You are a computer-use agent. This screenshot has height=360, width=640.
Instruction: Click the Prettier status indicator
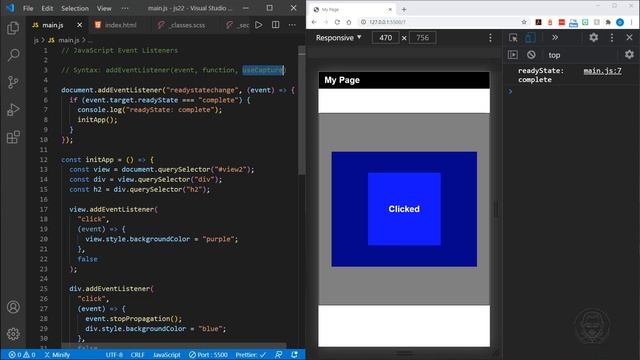coord(251,355)
